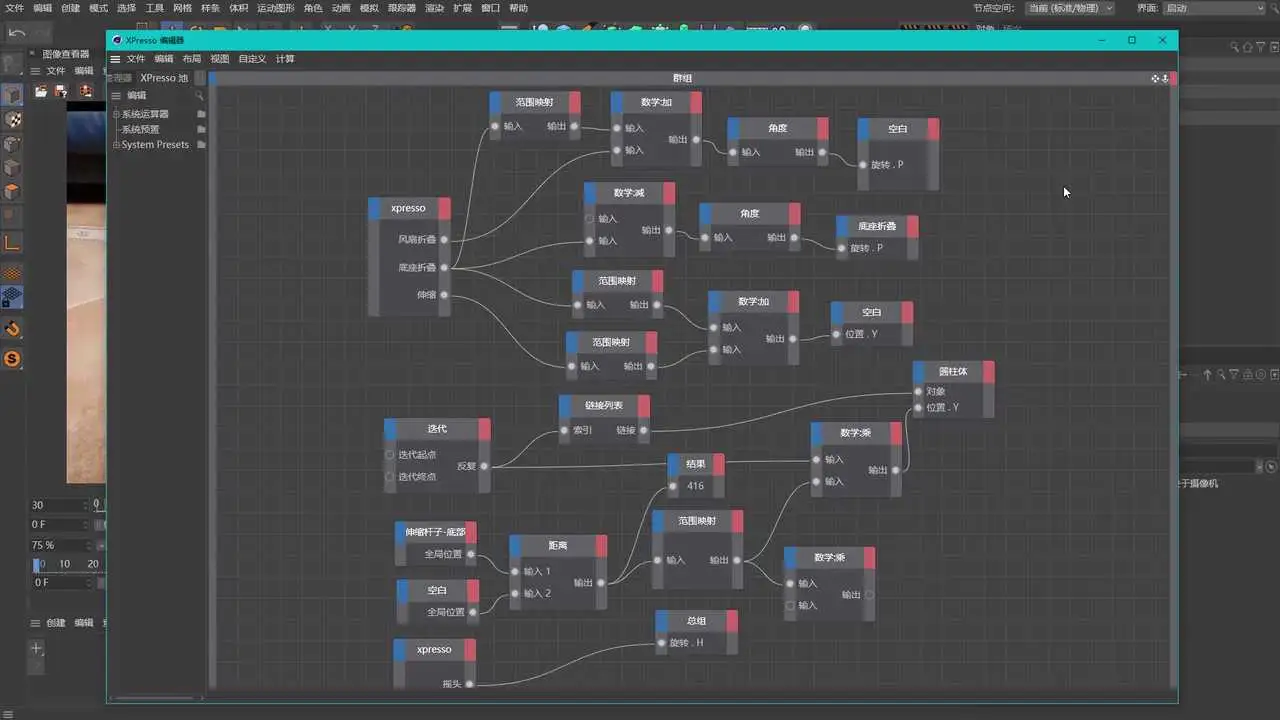The width and height of the screenshot is (1280, 720).
Task: Click first empty 输入 port of 数学:减 node
Action: pos(590,218)
